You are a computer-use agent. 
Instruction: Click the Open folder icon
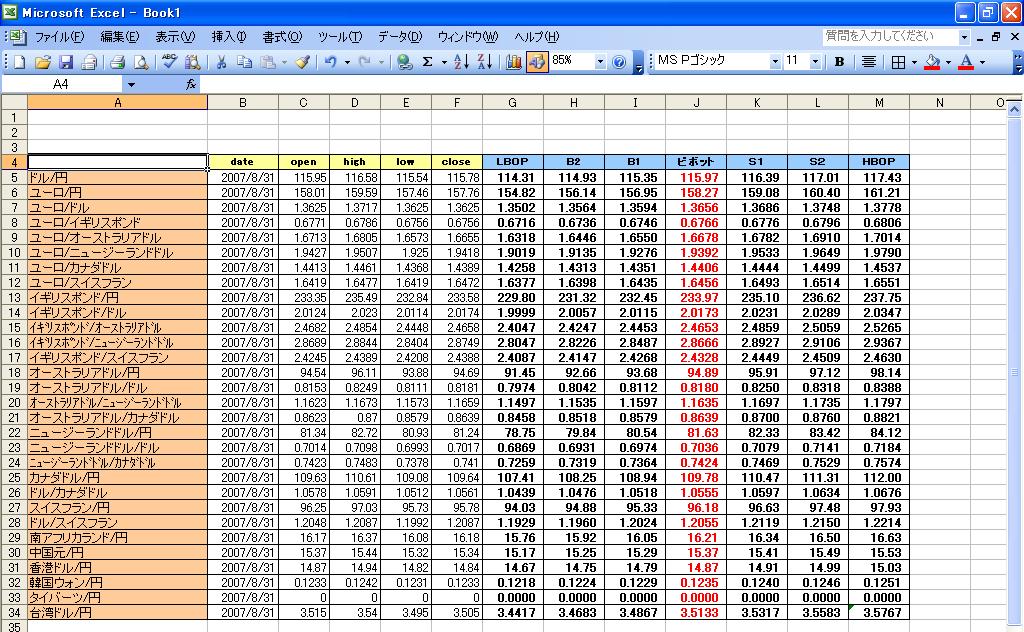(x=42, y=62)
